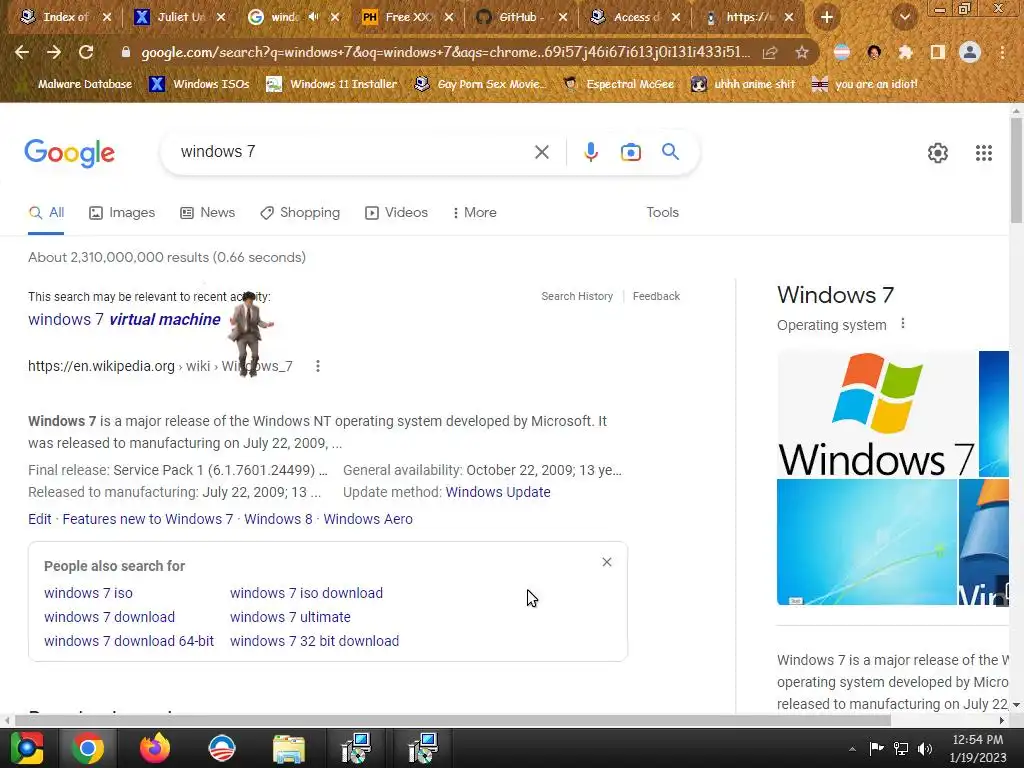Open Features new to Windows 7 link
This screenshot has height=768, width=1024.
coord(148,519)
